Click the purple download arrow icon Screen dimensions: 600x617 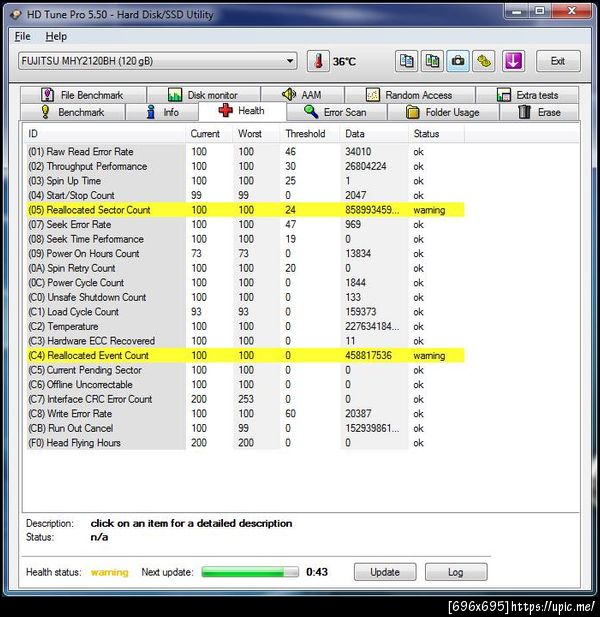[x=513, y=61]
